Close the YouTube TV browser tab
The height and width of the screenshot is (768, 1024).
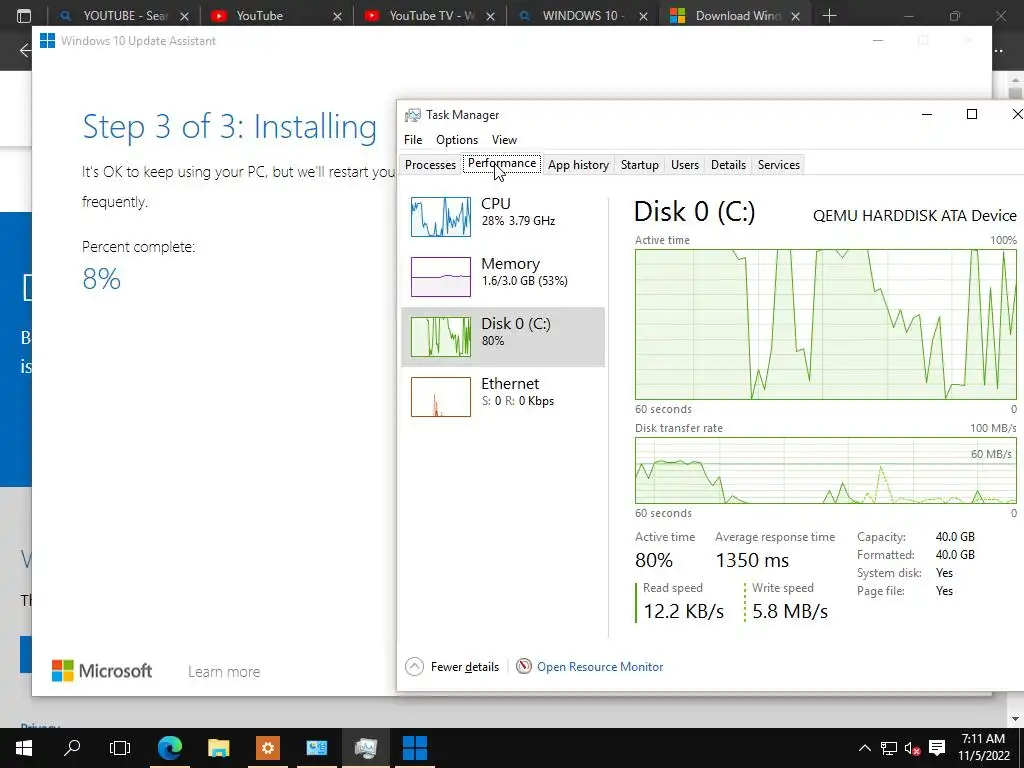tap(490, 16)
